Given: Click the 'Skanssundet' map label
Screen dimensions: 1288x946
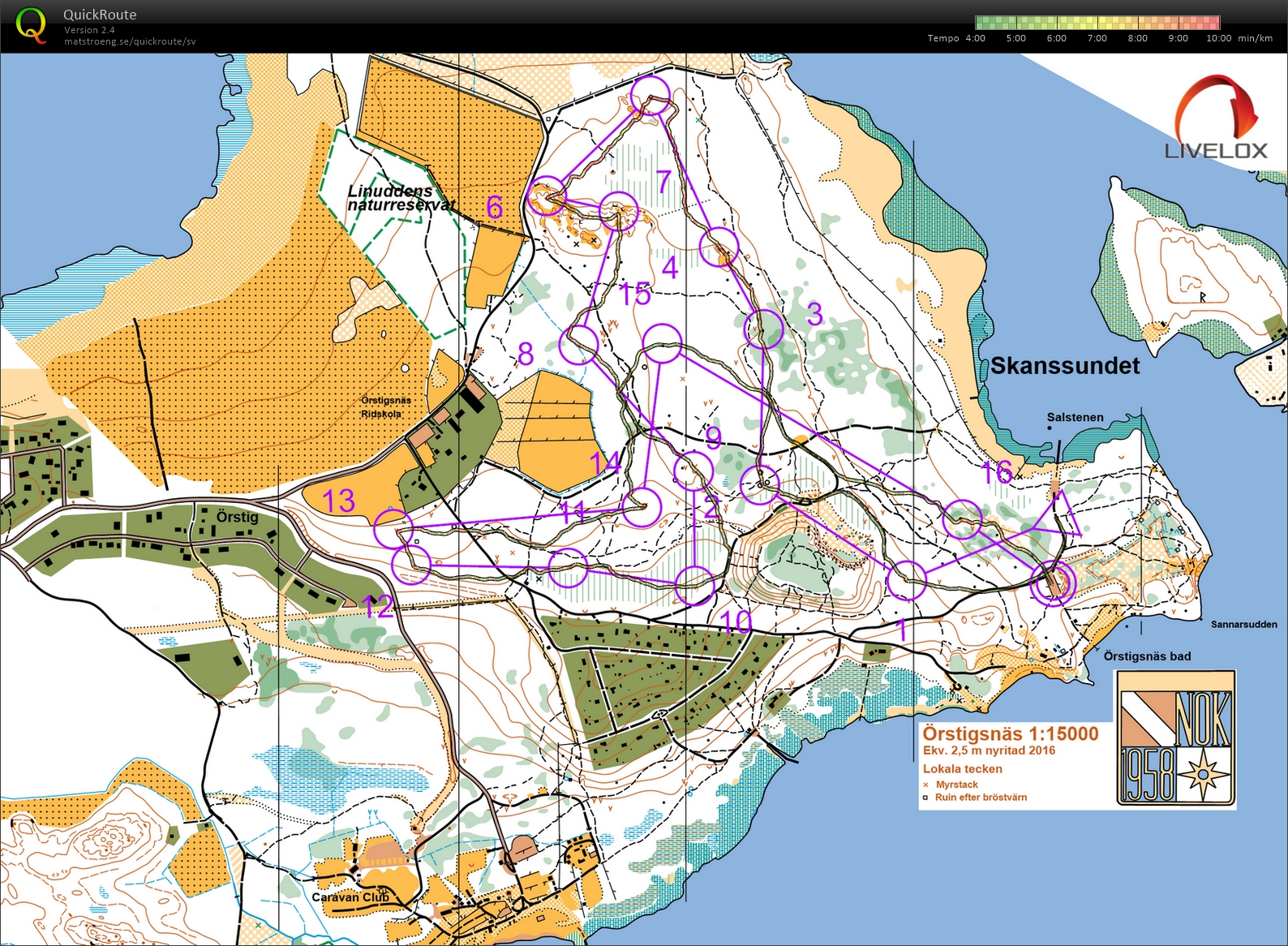Looking at the screenshot, I should [x=1065, y=366].
